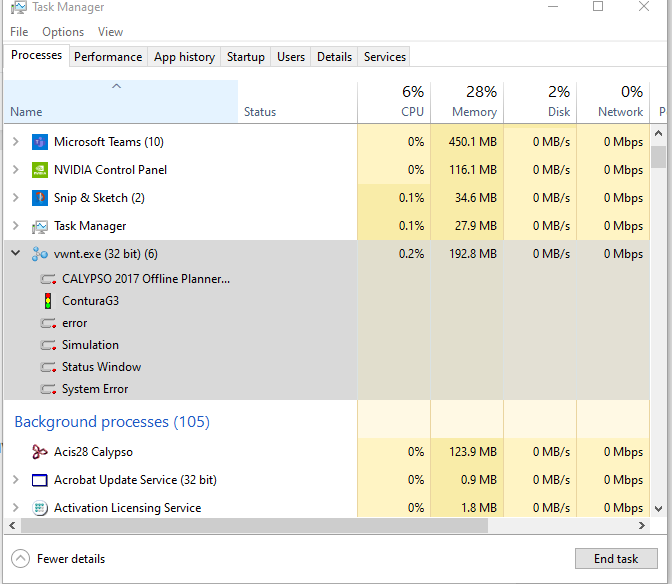Sort by Disk column header
This screenshot has width=672, height=584.
pos(540,102)
